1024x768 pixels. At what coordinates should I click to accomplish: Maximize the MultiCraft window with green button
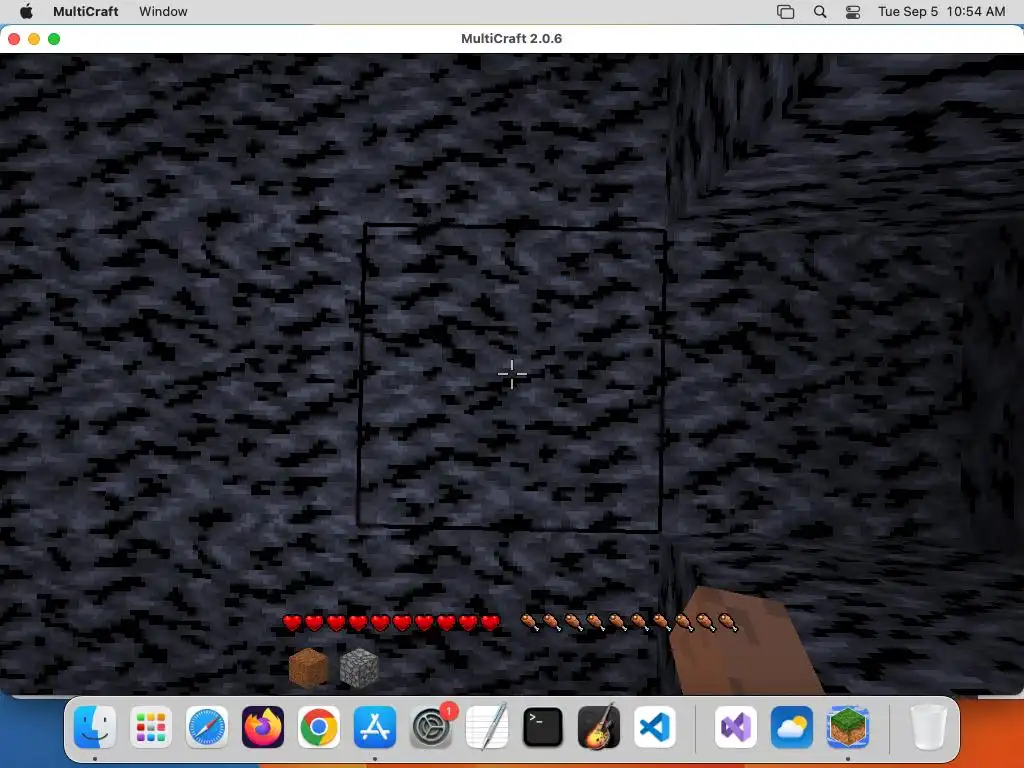(54, 39)
